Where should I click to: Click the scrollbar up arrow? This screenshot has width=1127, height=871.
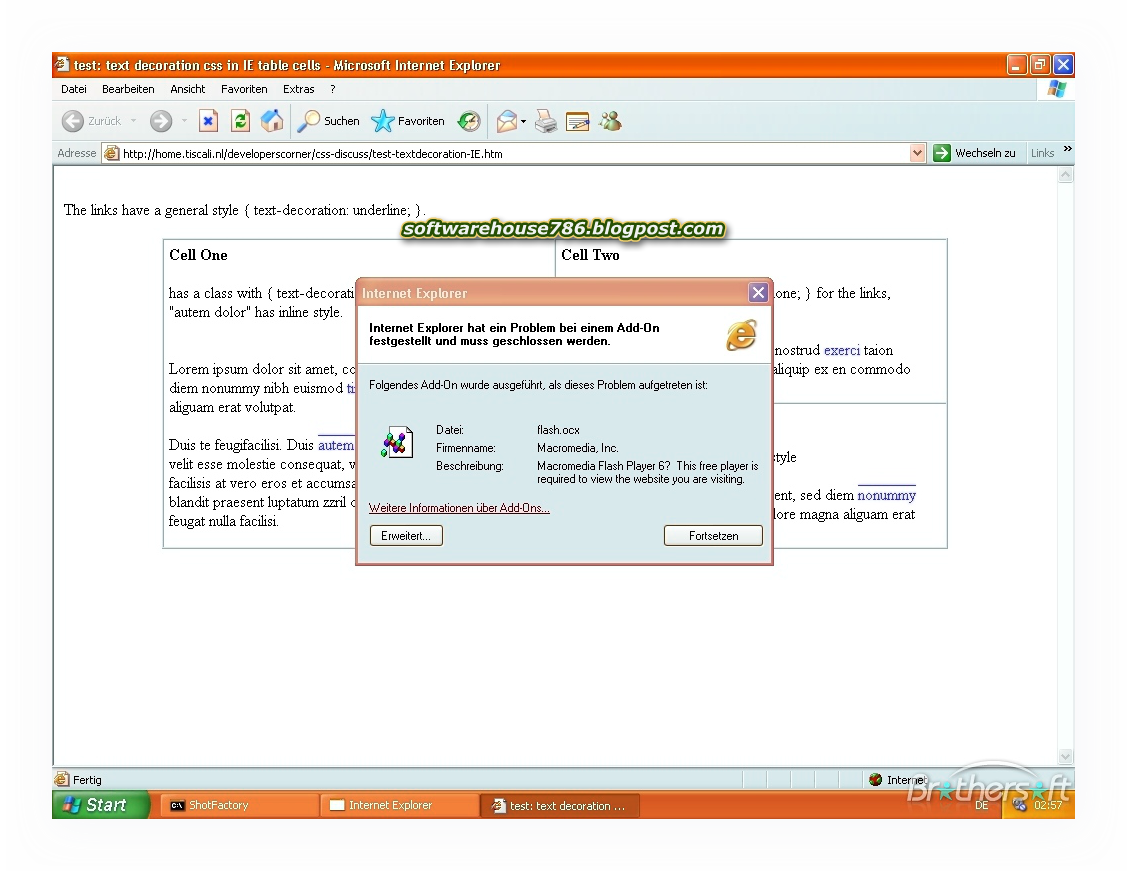1066,175
